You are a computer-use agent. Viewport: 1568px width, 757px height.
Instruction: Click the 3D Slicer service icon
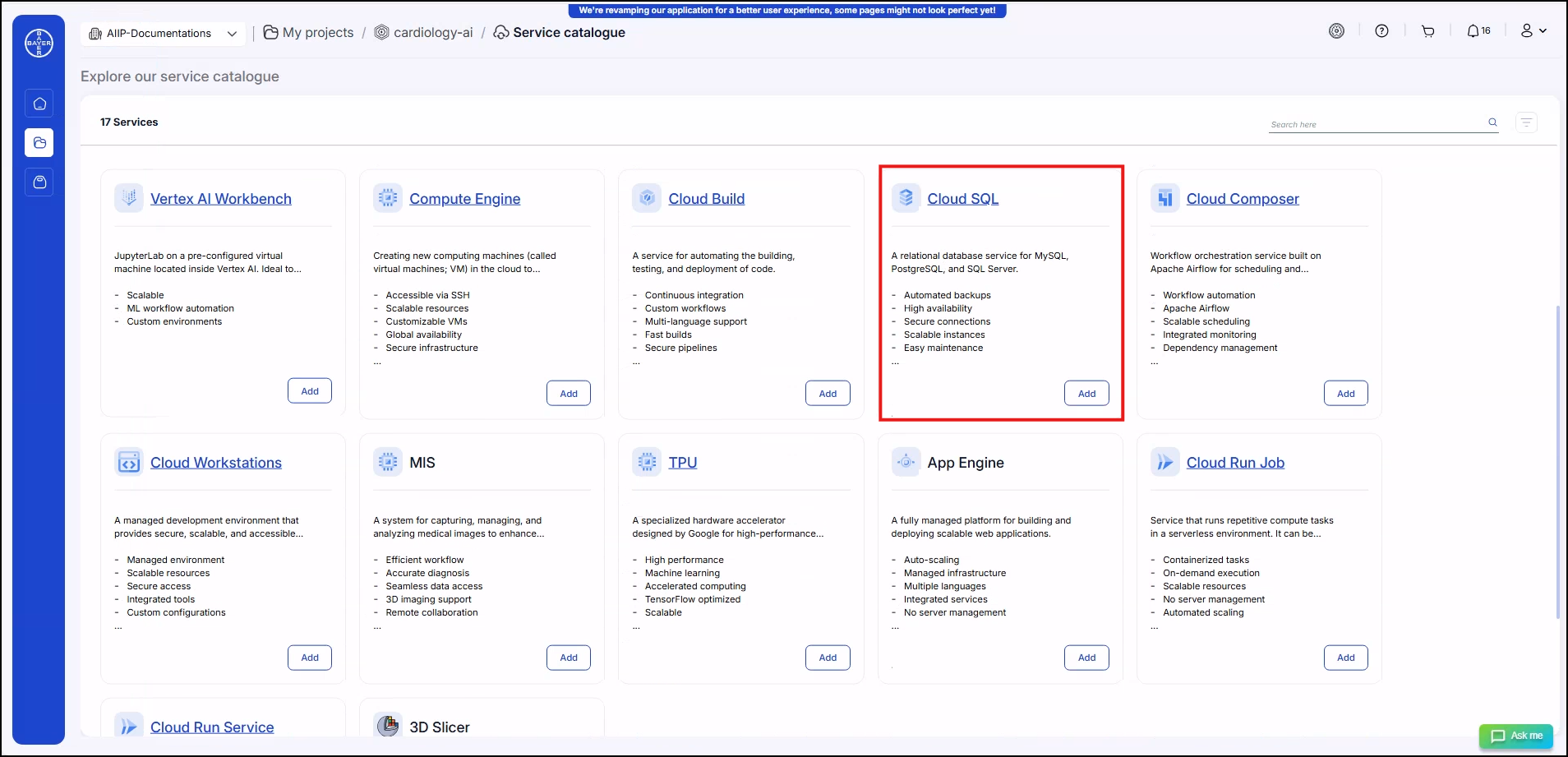tap(388, 726)
